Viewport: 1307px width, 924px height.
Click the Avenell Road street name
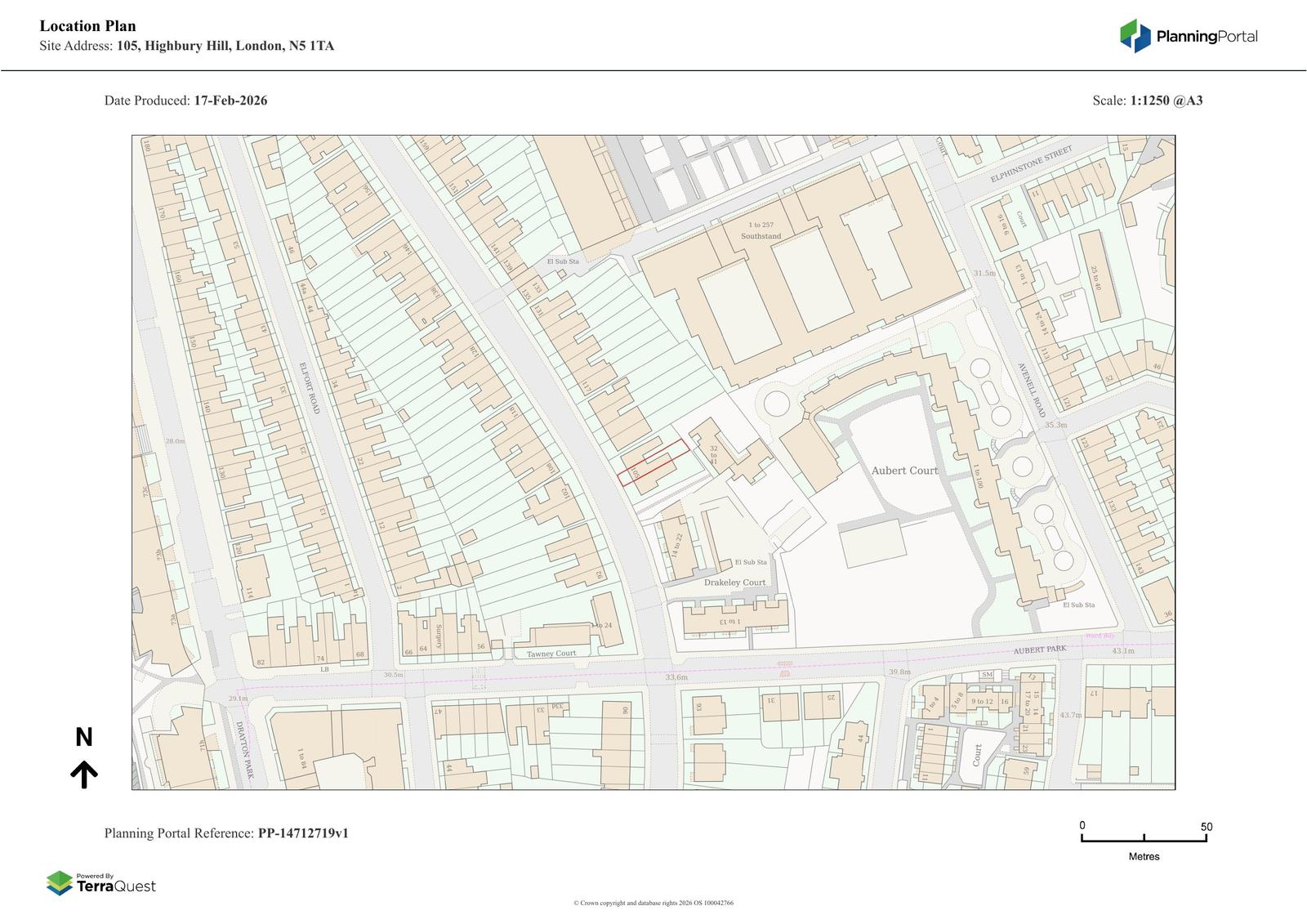[x=1031, y=390]
